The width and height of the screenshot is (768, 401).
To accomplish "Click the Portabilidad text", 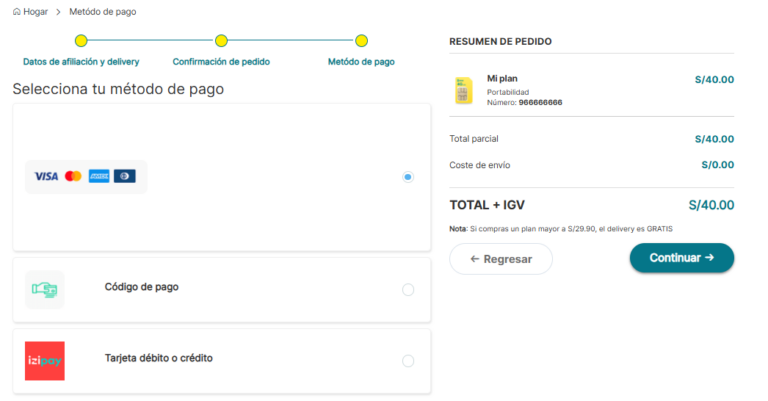I will coord(508,92).
